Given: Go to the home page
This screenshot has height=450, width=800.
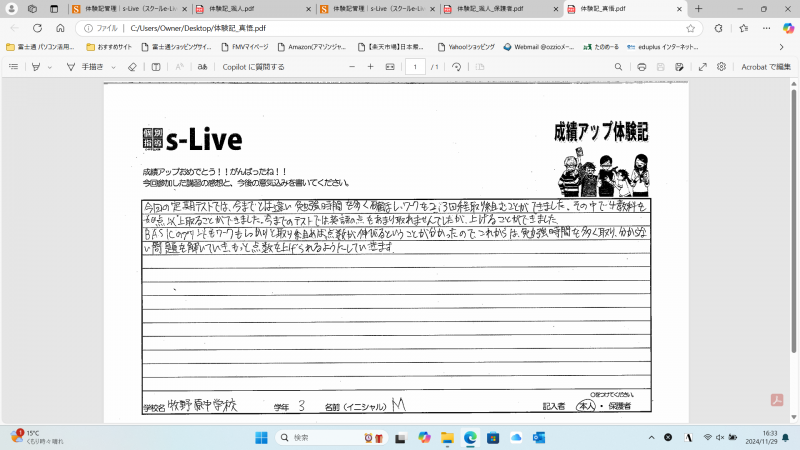Looking at the screenshot, I should [x=60, y=28].
